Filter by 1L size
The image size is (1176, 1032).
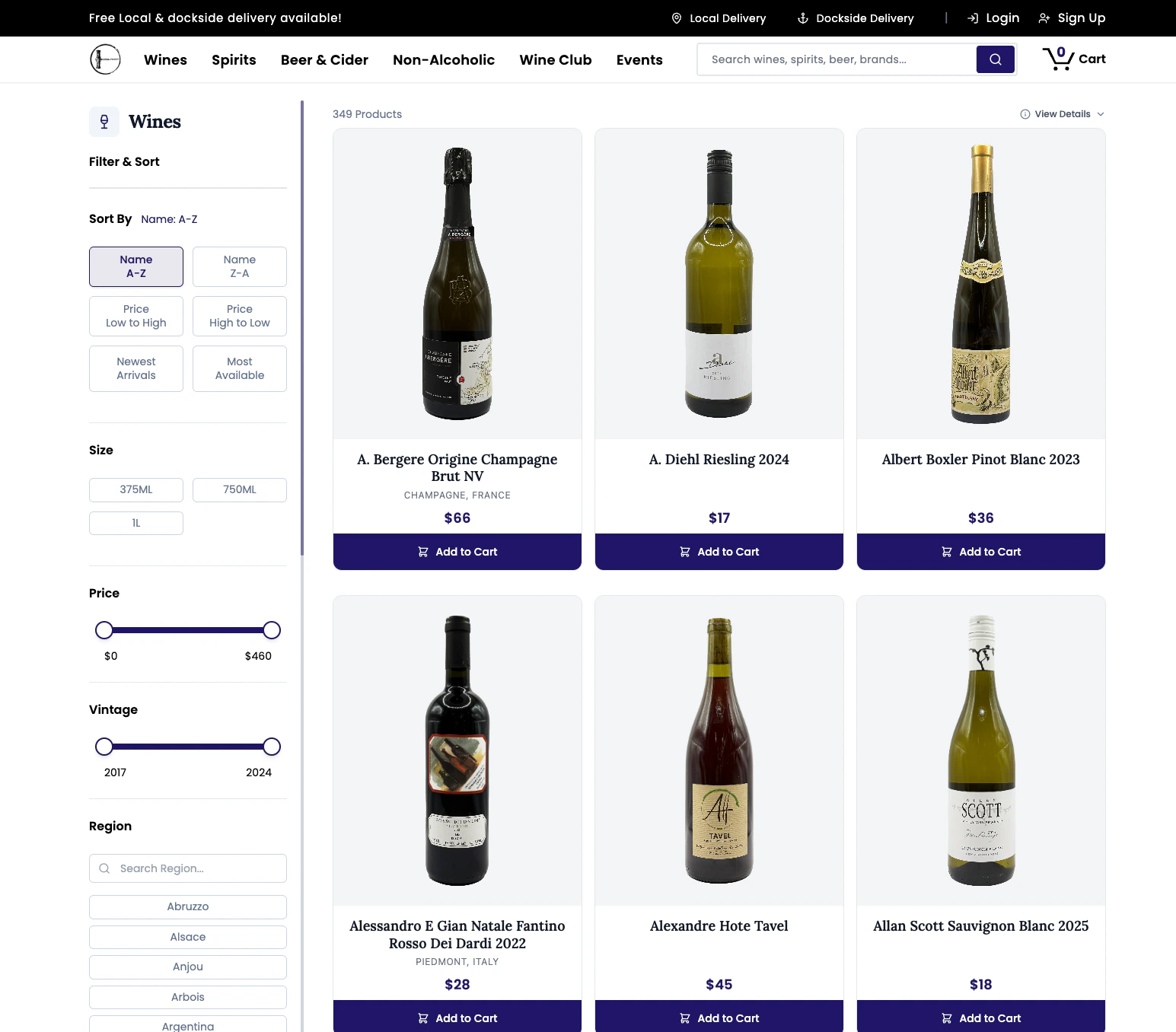point(136,523)
